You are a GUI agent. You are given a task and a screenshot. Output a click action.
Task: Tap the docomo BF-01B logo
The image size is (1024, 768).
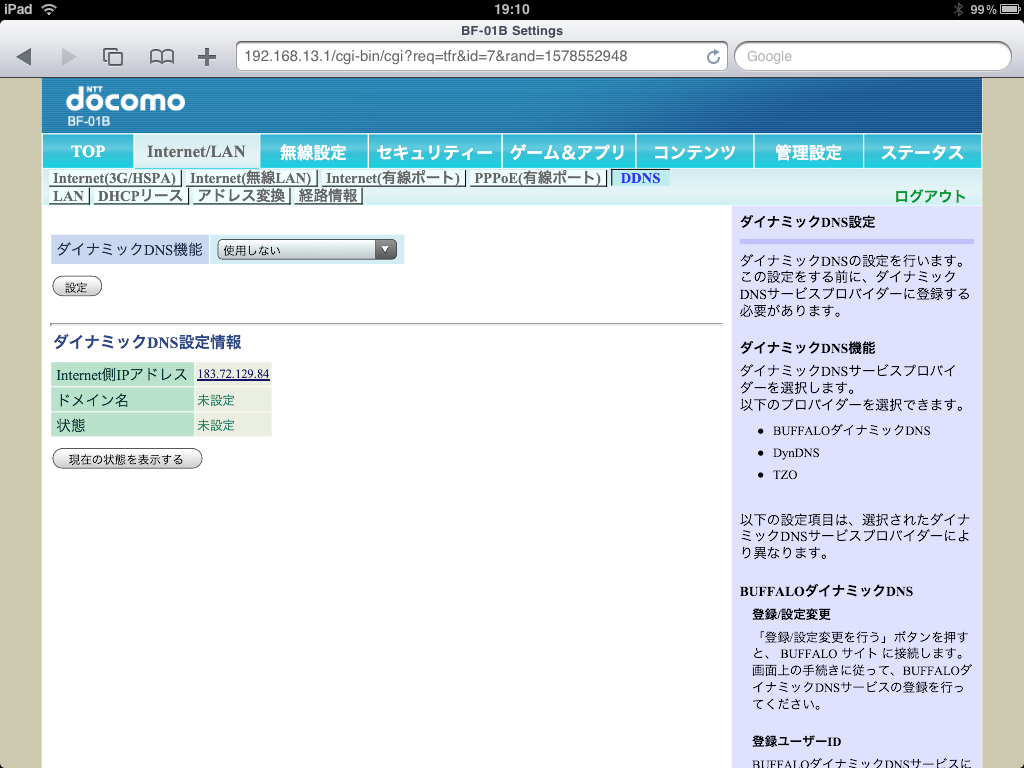pyautogui.click(x=125, y=106)
